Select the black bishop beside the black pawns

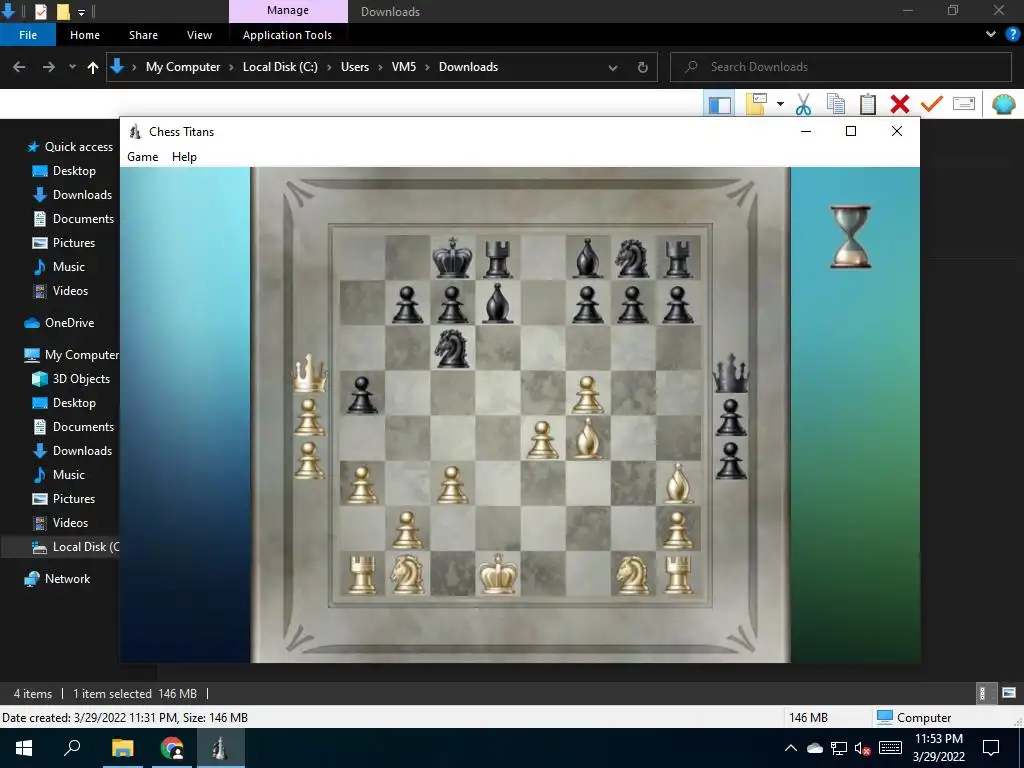coord(498,303)
